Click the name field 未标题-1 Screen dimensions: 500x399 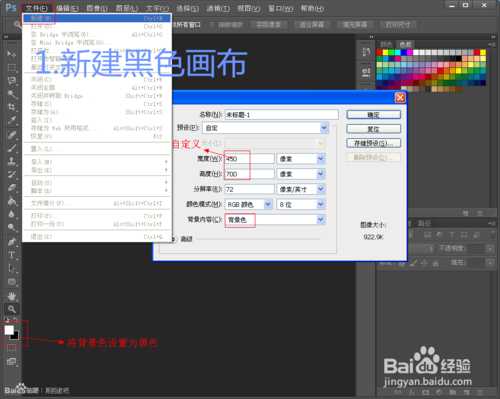pyautogui.click(x=281, y=115)
